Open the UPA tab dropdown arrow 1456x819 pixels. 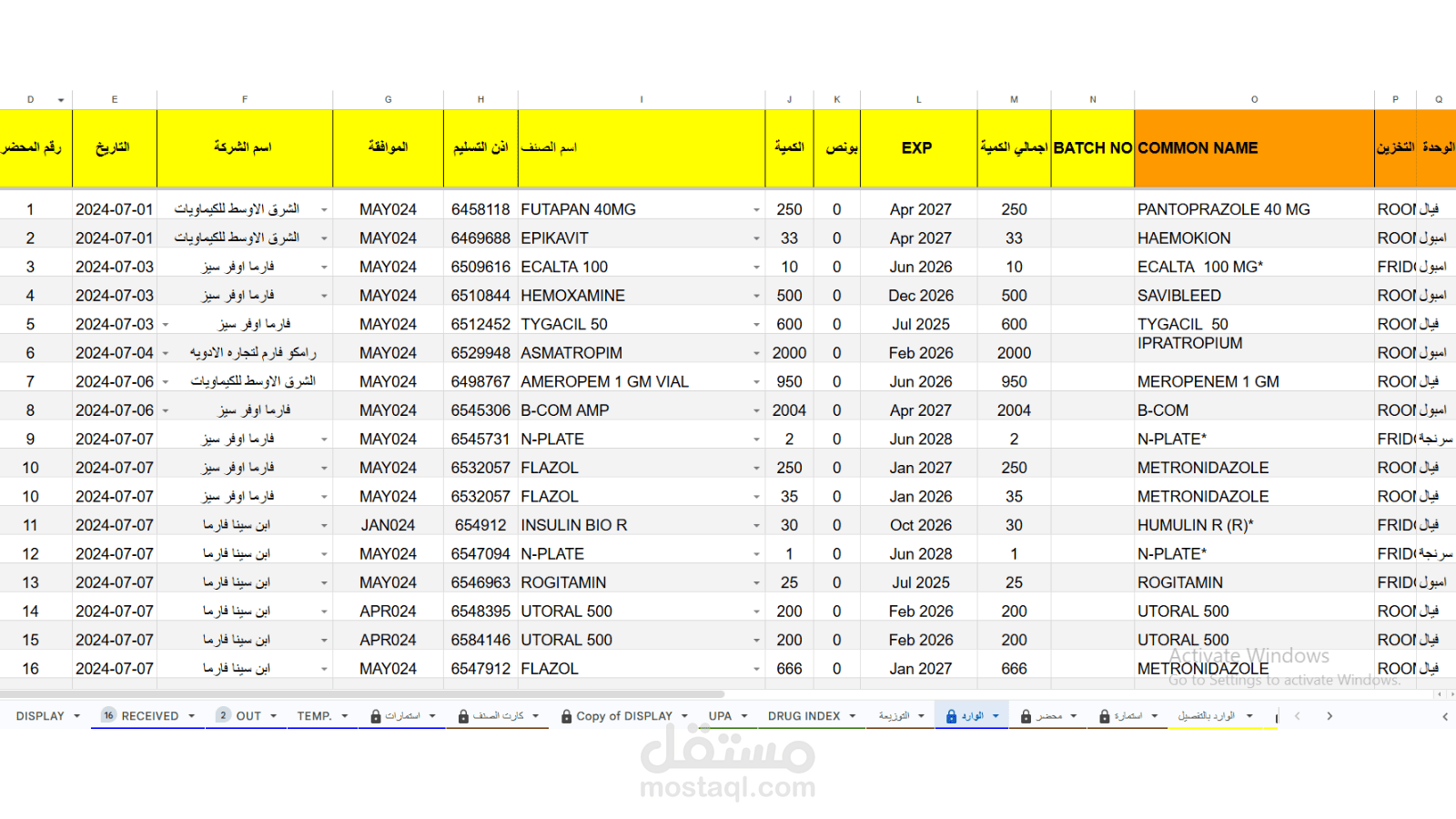pyautogui.click(x=744, y=716)
